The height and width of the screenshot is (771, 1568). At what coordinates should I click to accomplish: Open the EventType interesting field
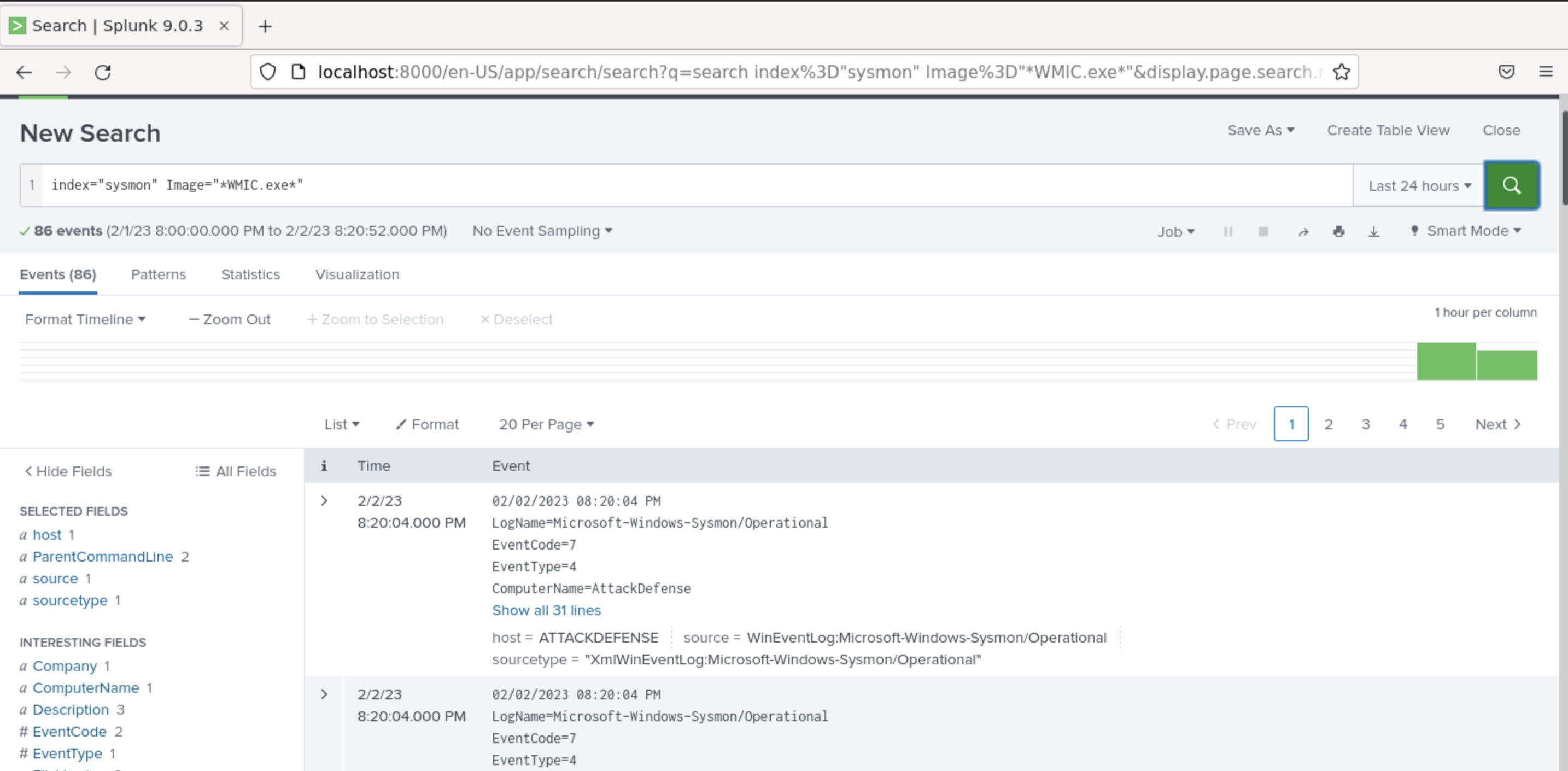pos(67,754)
